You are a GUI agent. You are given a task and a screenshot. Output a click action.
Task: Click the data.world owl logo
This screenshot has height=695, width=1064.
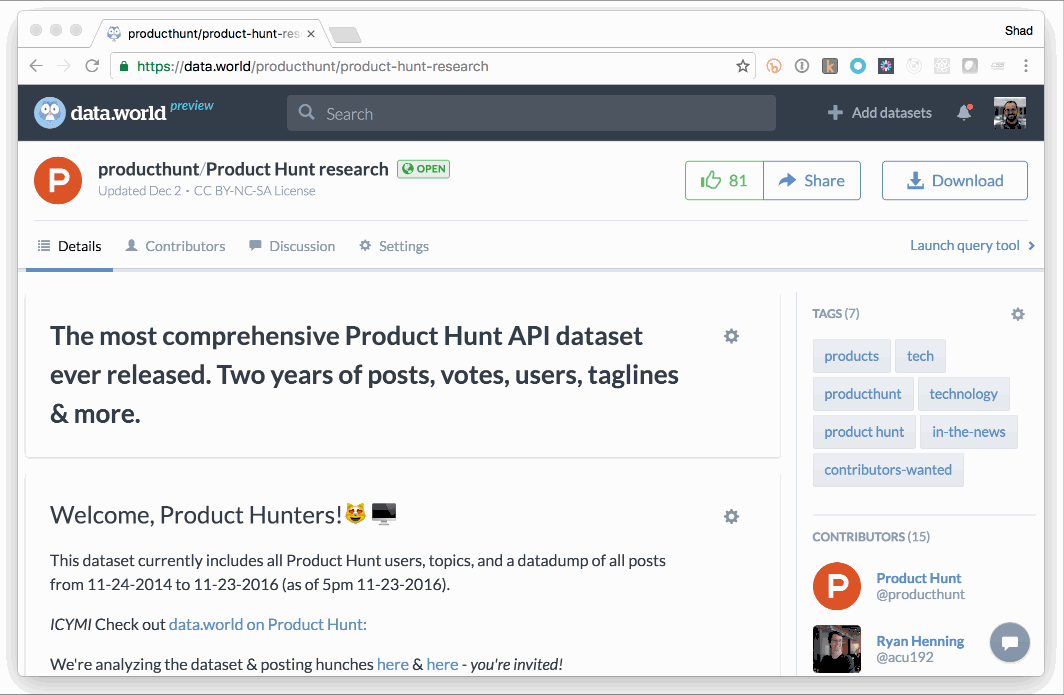(50, 113)
